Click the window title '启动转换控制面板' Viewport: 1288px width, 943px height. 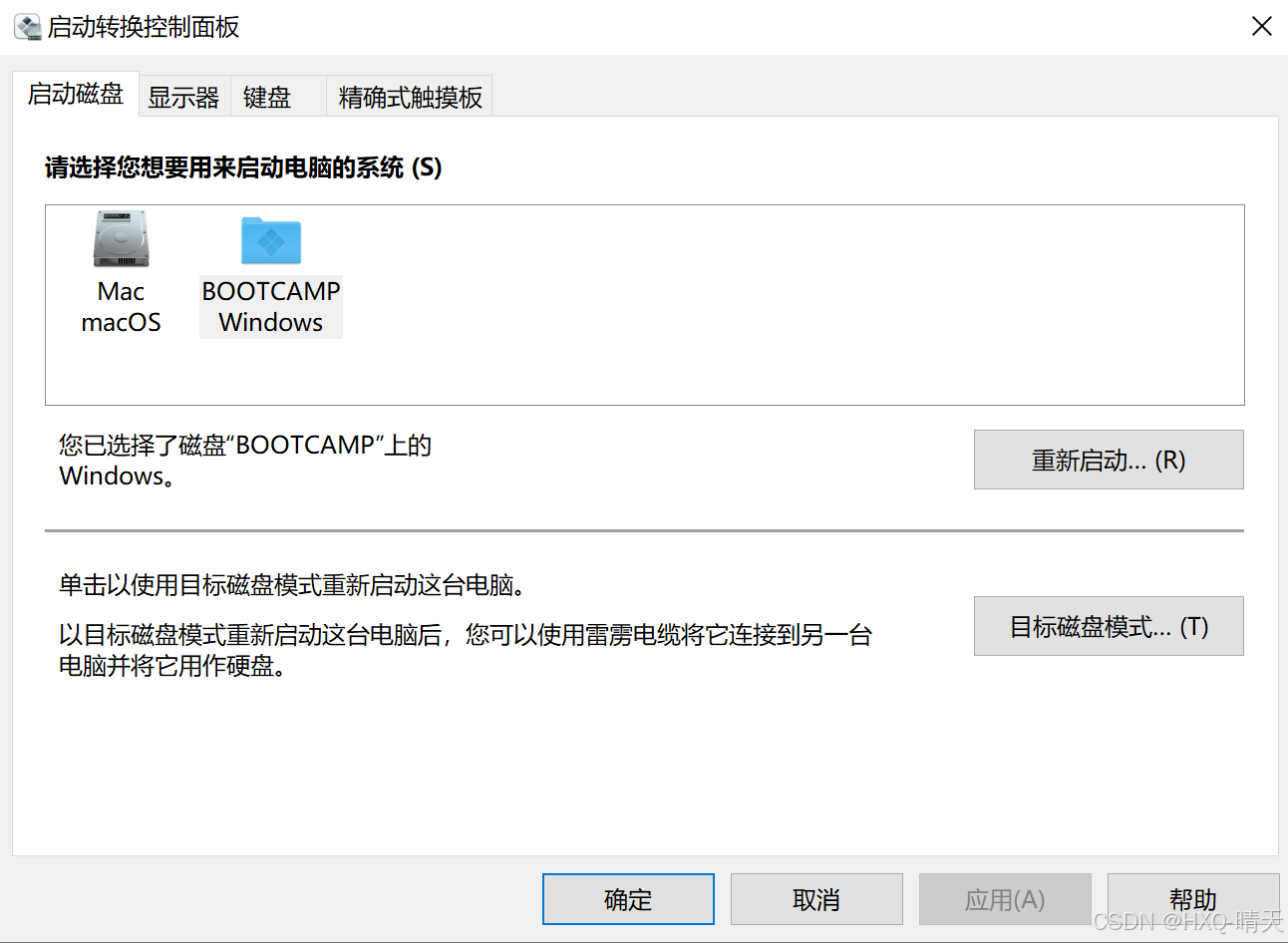144,27
